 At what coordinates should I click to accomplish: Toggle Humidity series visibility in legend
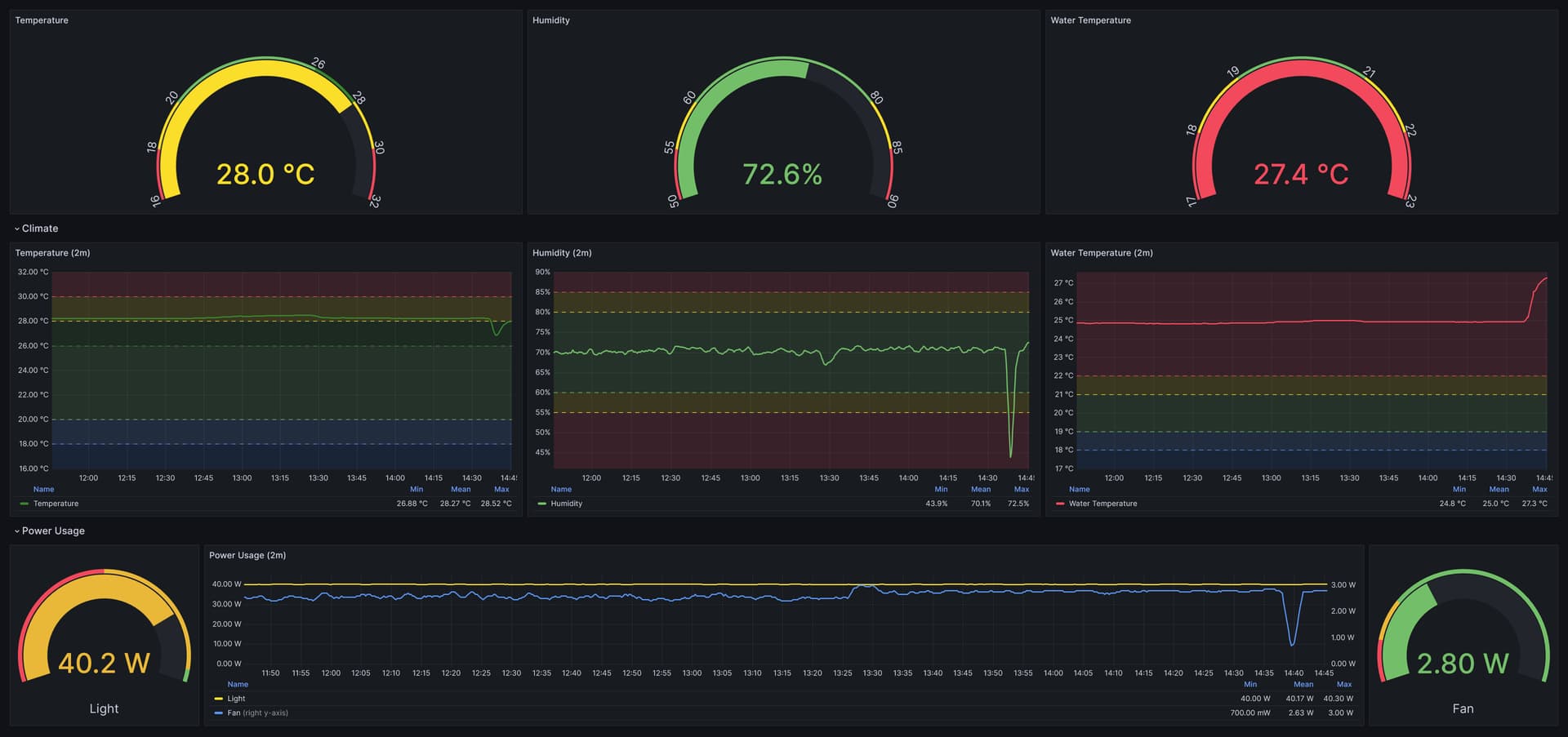pyautogui.click(x=566, y=504)
